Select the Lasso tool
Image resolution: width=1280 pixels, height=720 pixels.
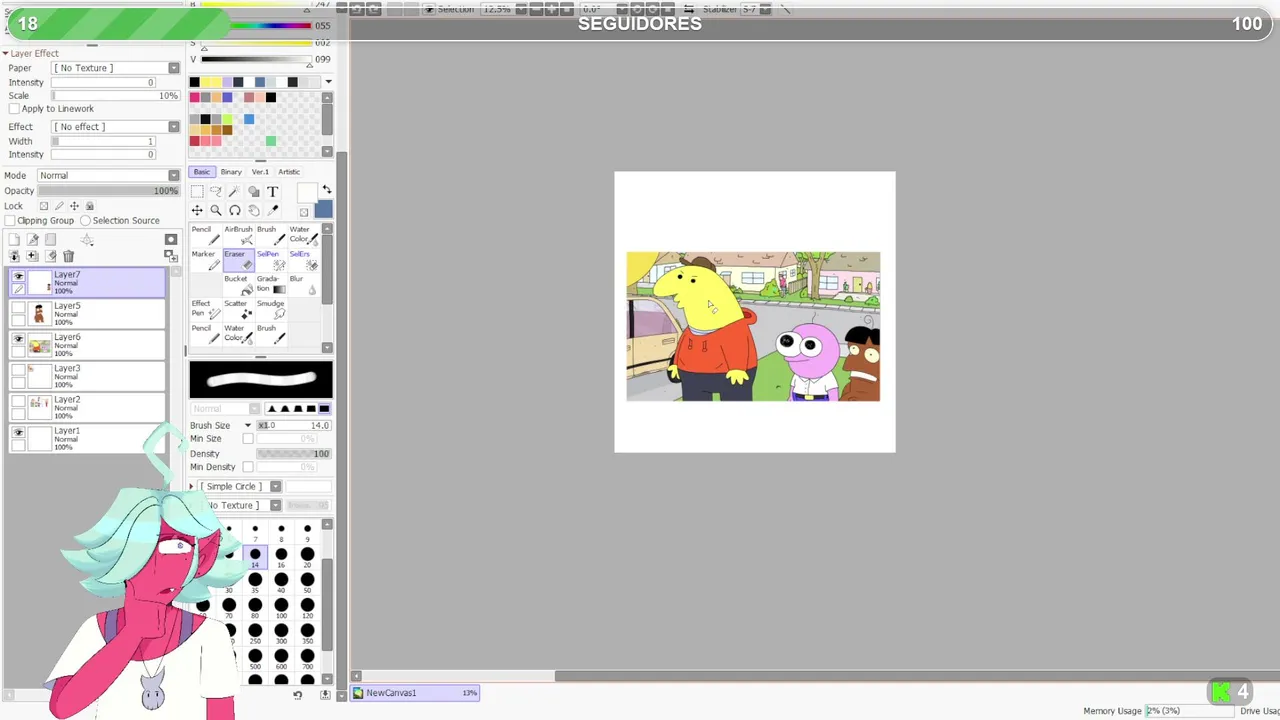(216, 191)
